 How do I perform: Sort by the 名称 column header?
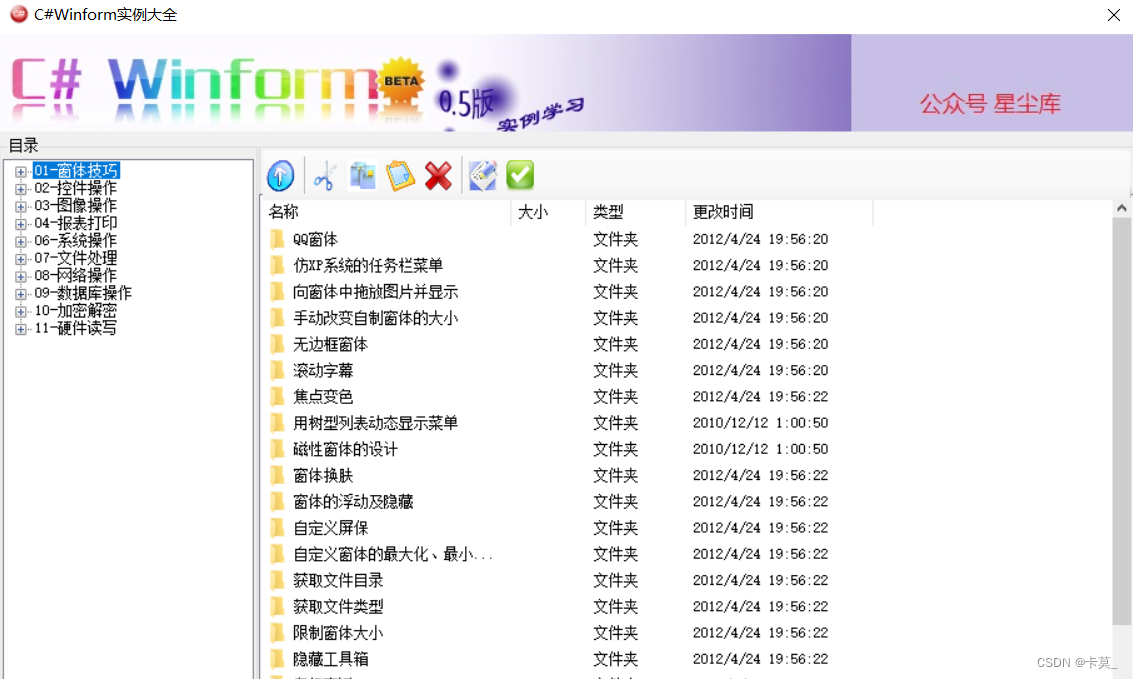click(x=386, y=212)
